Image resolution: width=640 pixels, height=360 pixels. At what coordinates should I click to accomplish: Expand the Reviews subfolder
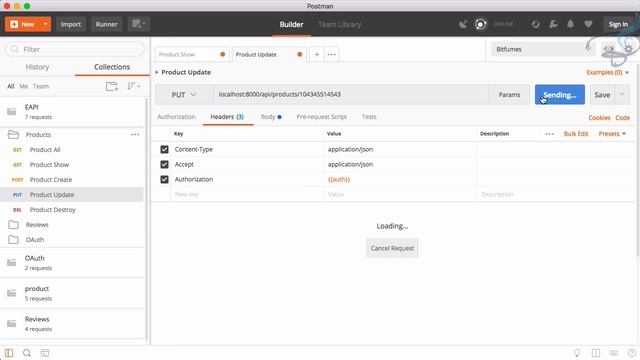(x=13, y=224)
